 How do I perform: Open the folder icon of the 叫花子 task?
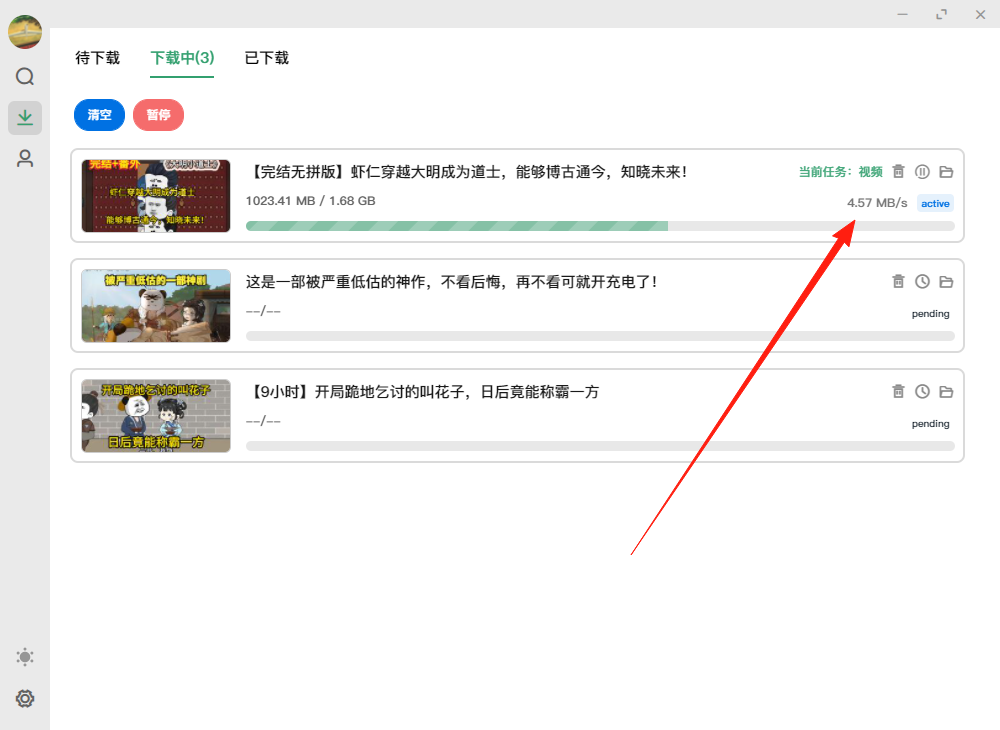[x=946, y=391]
